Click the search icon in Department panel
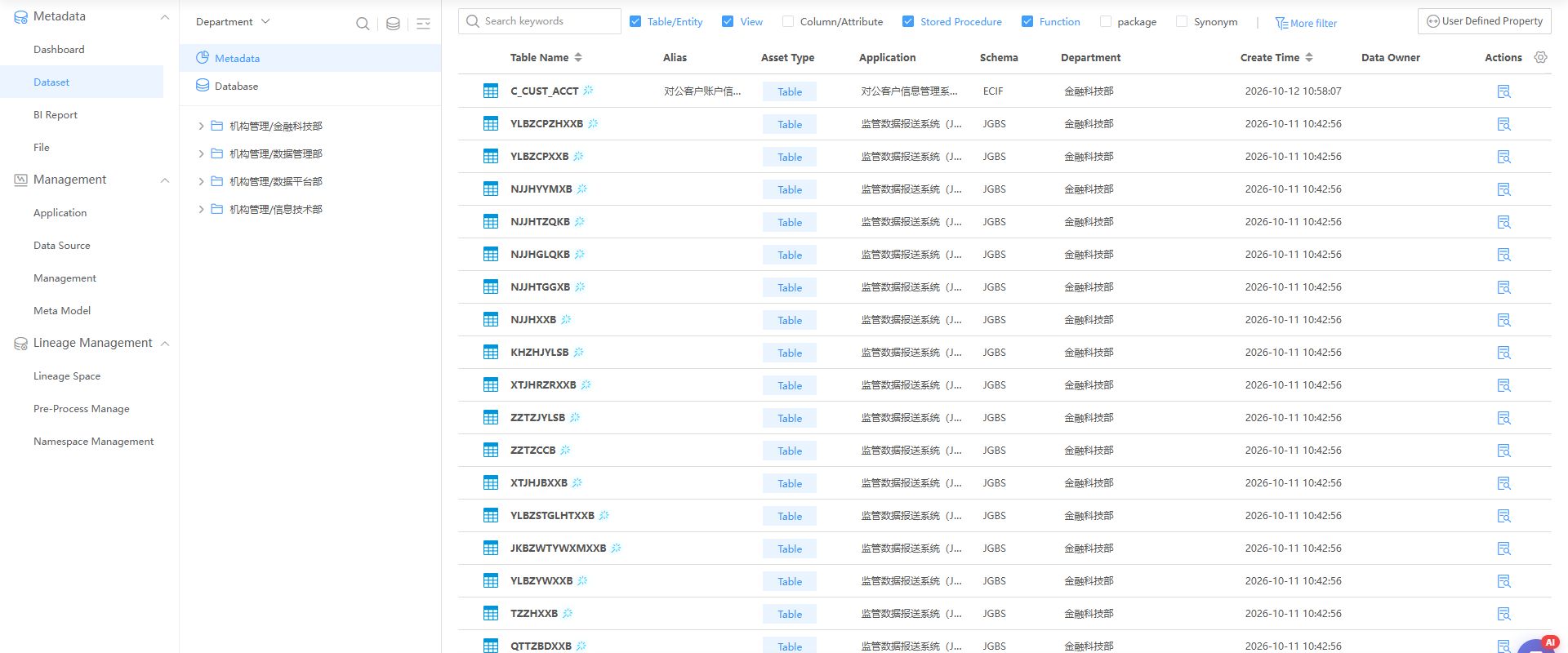This screenshot has width=1568, height=653. pyautogui.click(x=363, y=24)
